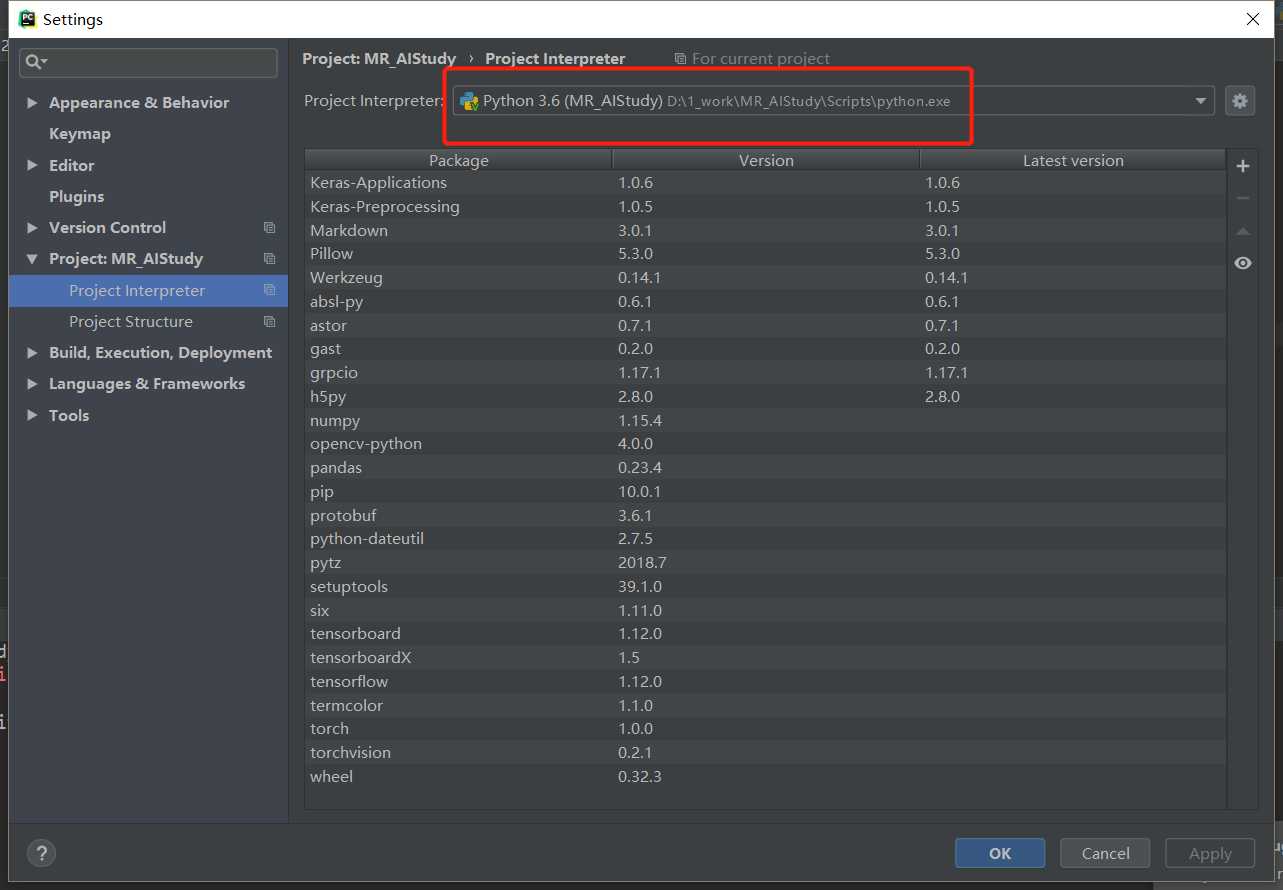Select the six package row
The height and width of the screenshot is (890, 1283).
coord(765,610)
